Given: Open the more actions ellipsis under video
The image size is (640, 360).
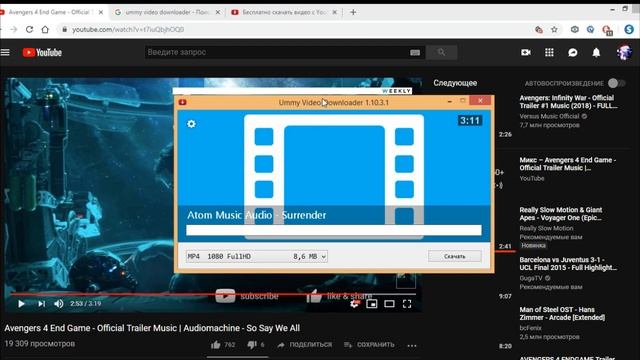Looking at the screenshot, I should coord(412,346).
